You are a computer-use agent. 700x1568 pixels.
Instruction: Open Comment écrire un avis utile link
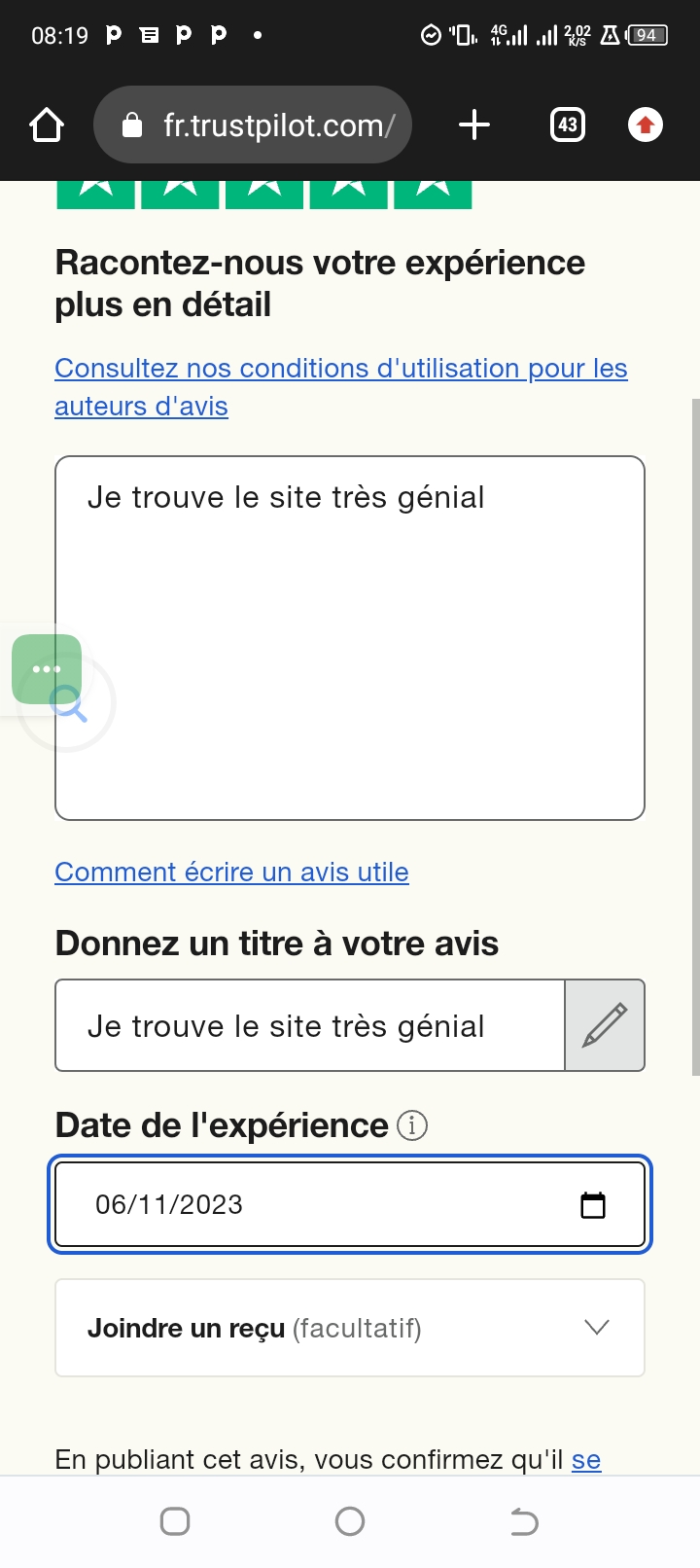pos(231,873)
